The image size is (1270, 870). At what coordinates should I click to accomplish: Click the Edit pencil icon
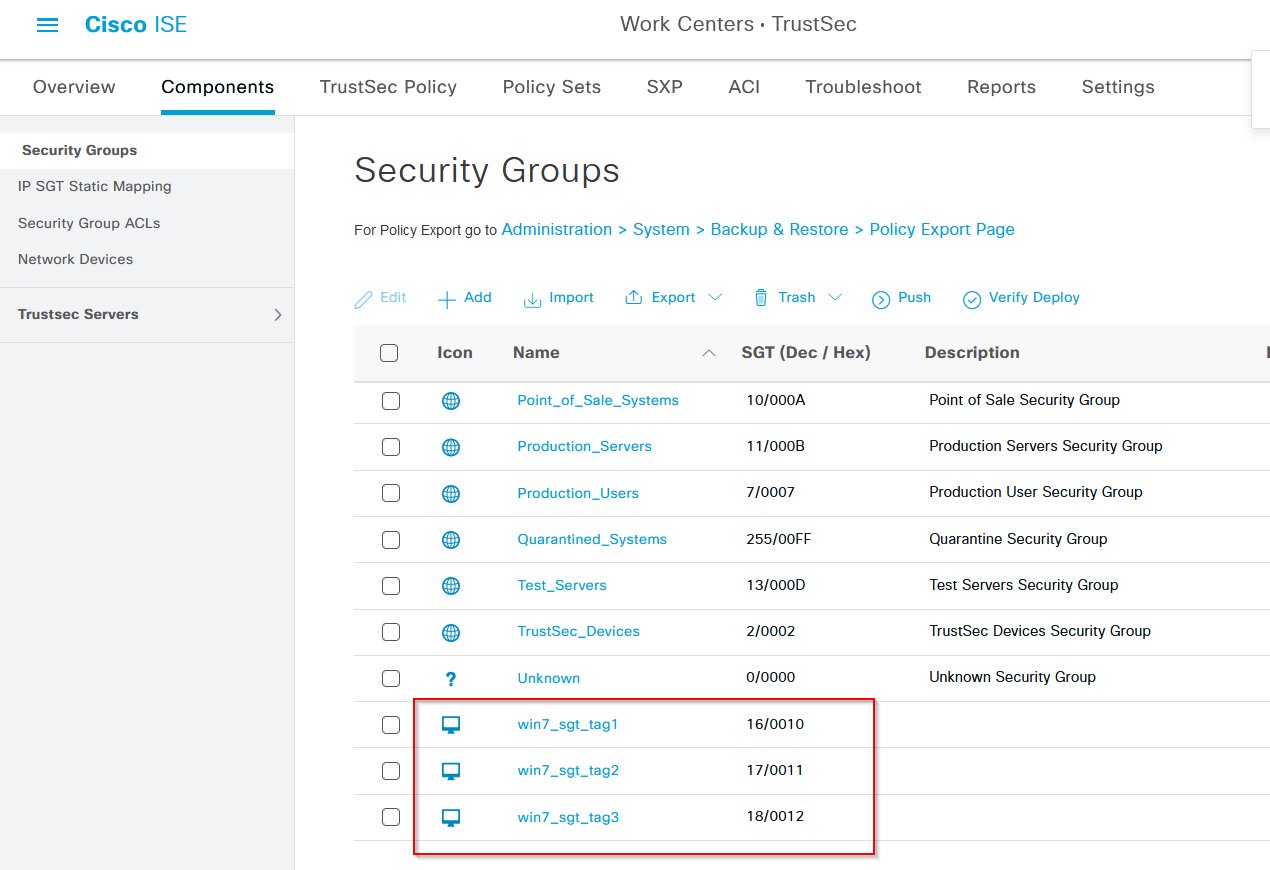click(x=363, y=299)
